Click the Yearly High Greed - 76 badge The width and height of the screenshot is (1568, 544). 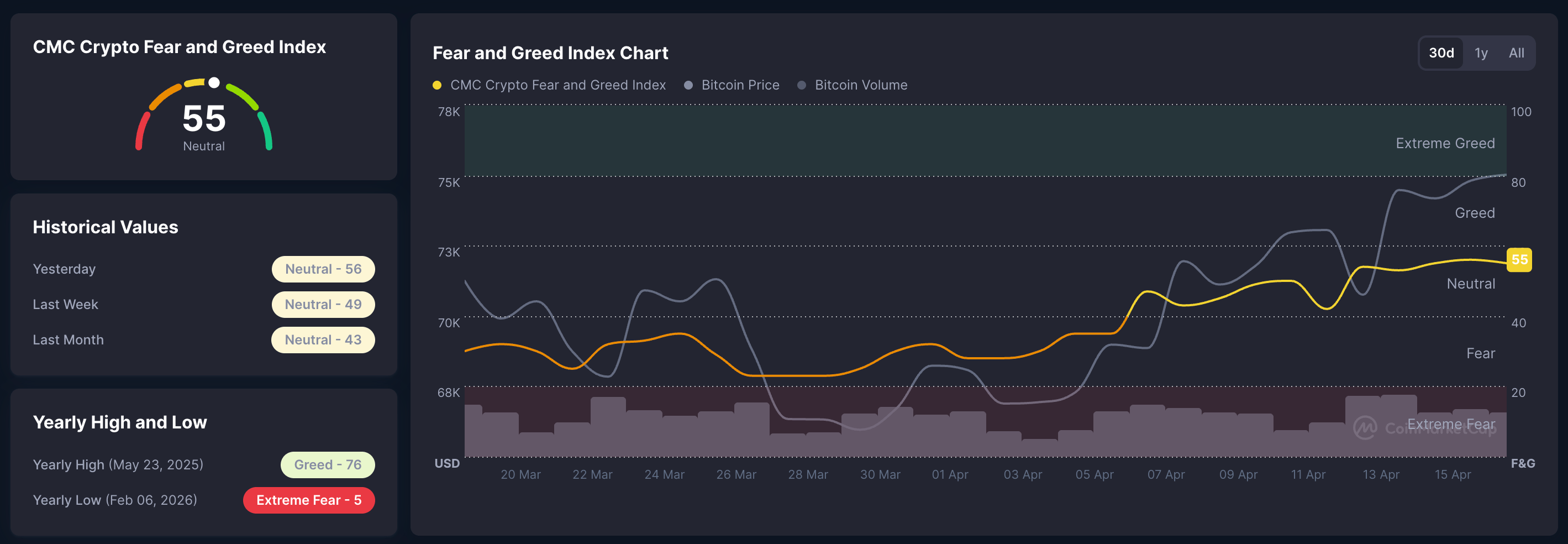click(328, 465)
